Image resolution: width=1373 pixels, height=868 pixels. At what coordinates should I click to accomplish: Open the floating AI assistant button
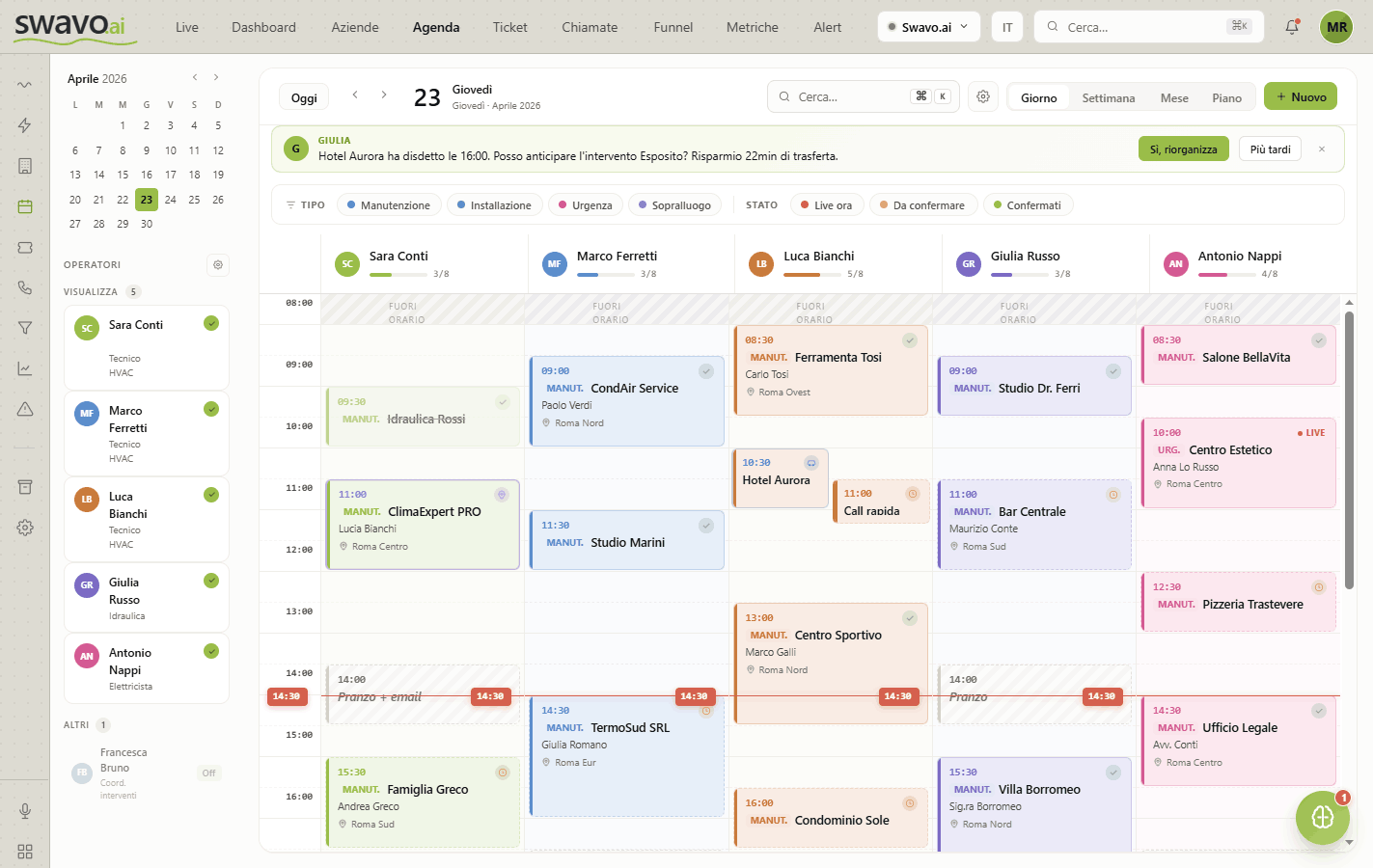tap(1323, 818)
